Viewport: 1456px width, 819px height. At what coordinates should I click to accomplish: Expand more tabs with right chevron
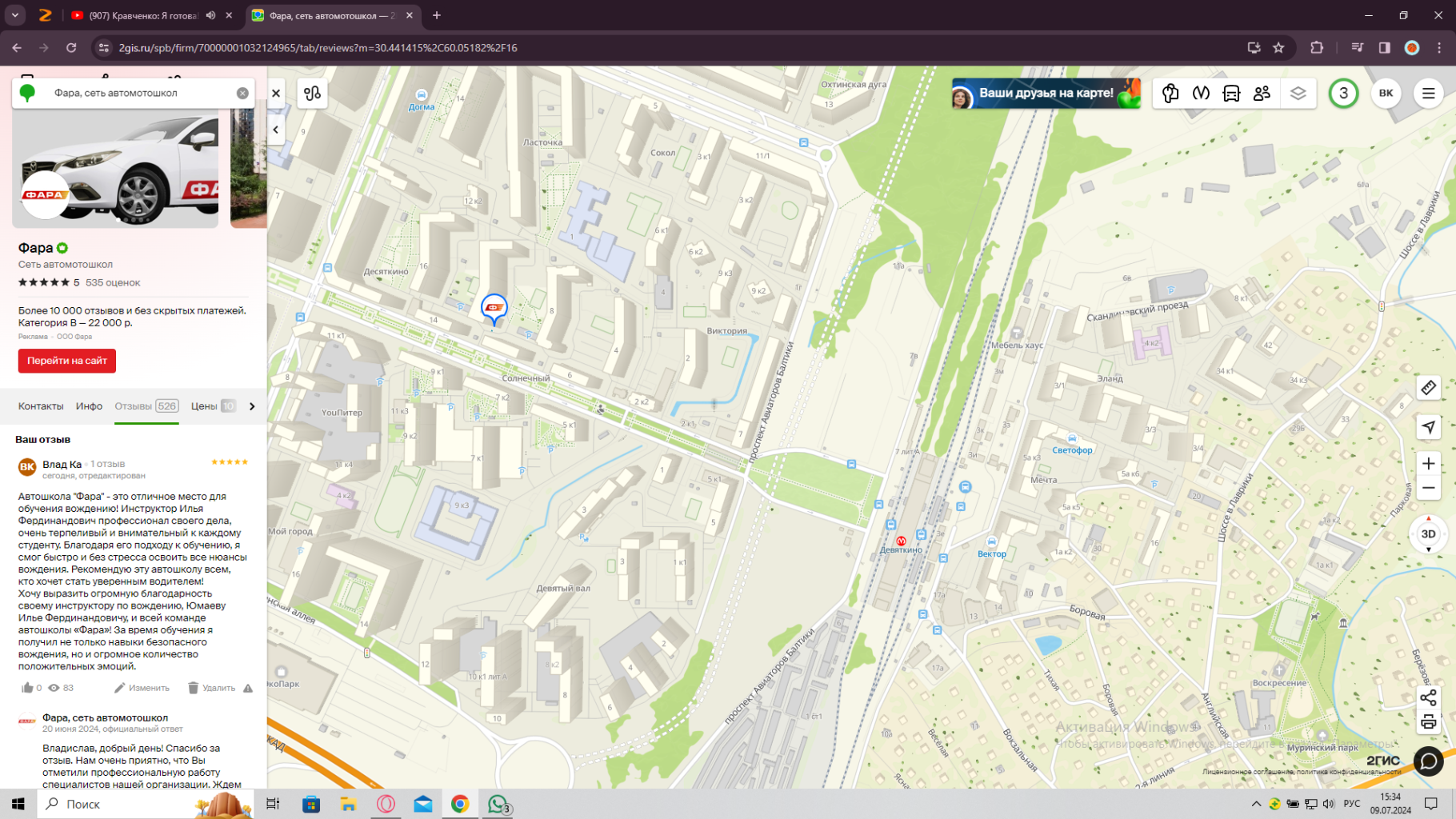[x=252, y=406]
